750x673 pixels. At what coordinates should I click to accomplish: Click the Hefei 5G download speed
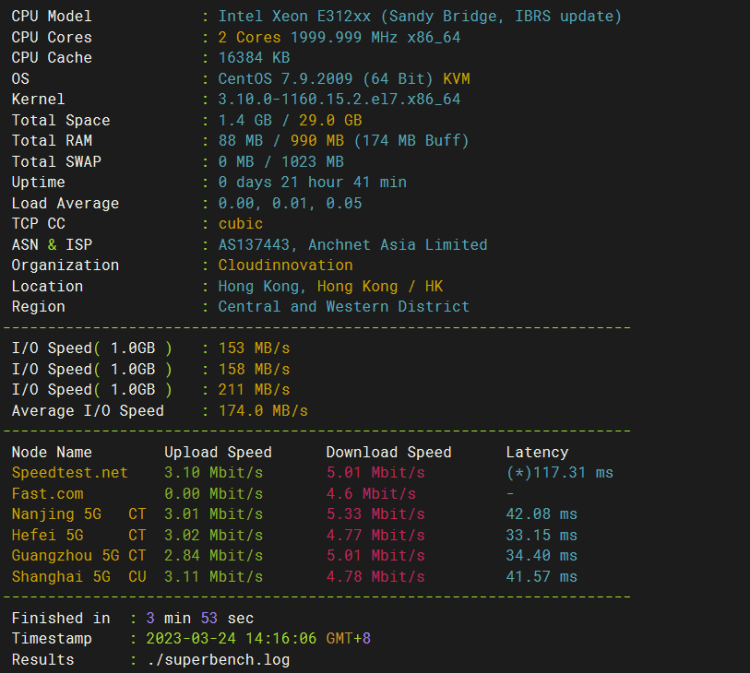point(375,535)
